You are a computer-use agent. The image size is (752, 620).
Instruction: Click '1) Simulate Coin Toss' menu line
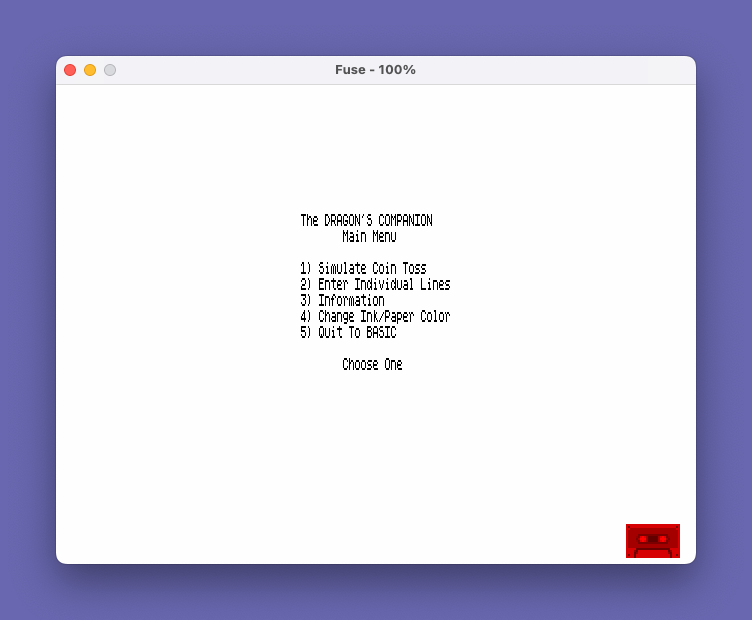363,268
